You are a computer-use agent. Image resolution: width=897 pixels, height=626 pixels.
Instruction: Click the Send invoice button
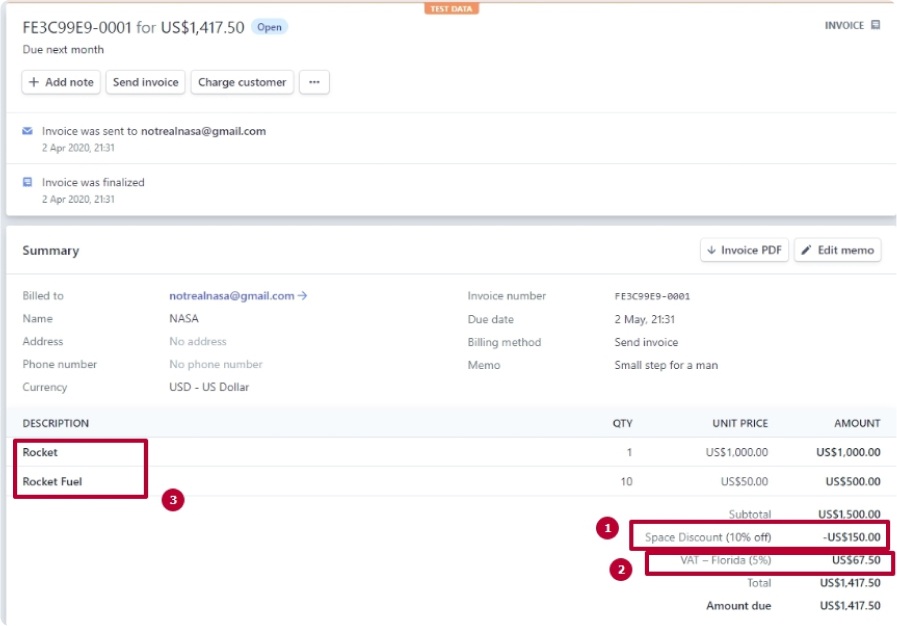(x=144, y=82)
